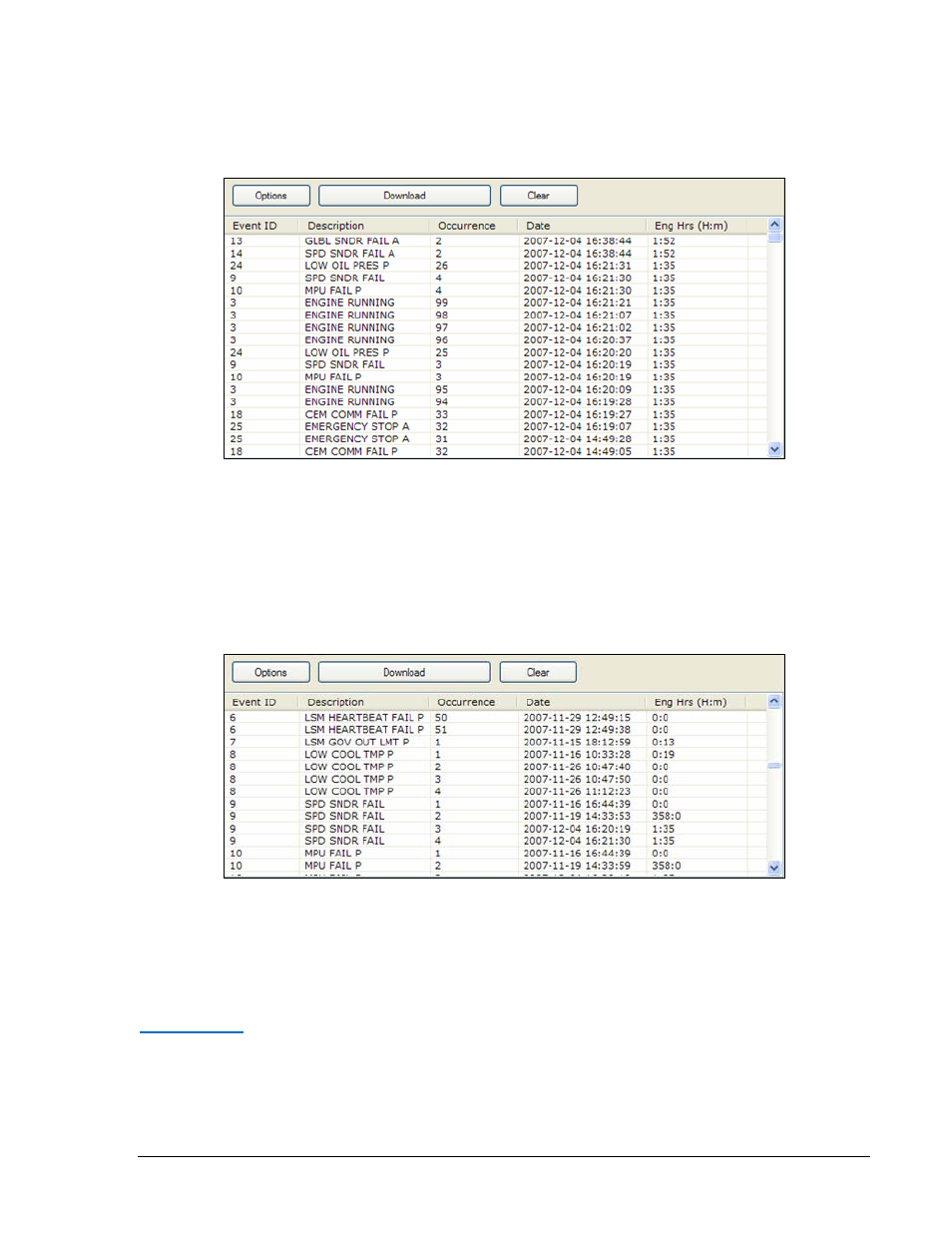Select CEM COMM FAIL P row with occurrence 33
952x1233 pixels.
(497, 414)
